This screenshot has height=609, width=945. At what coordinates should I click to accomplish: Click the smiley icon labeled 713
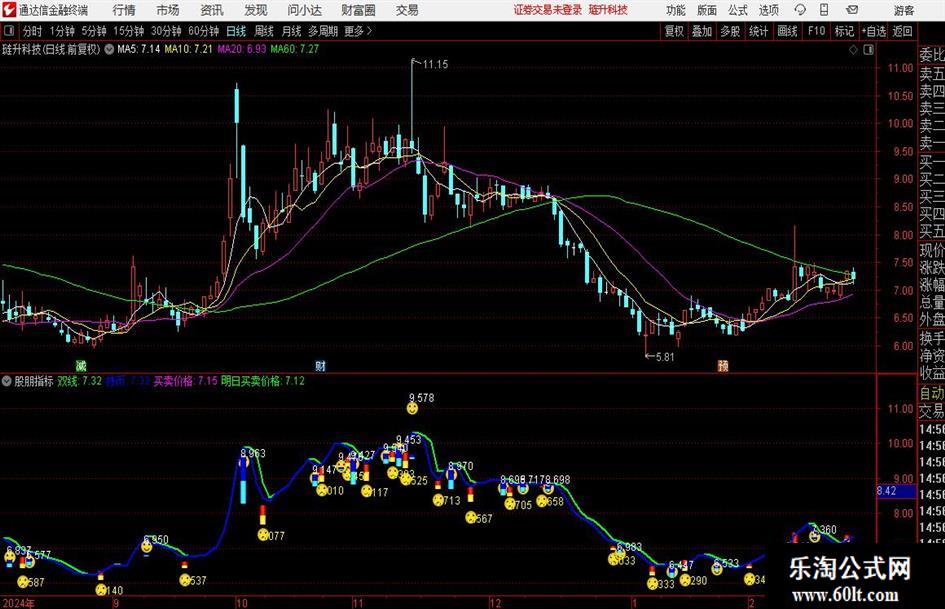pyautogui.click(x=438, y=500)
